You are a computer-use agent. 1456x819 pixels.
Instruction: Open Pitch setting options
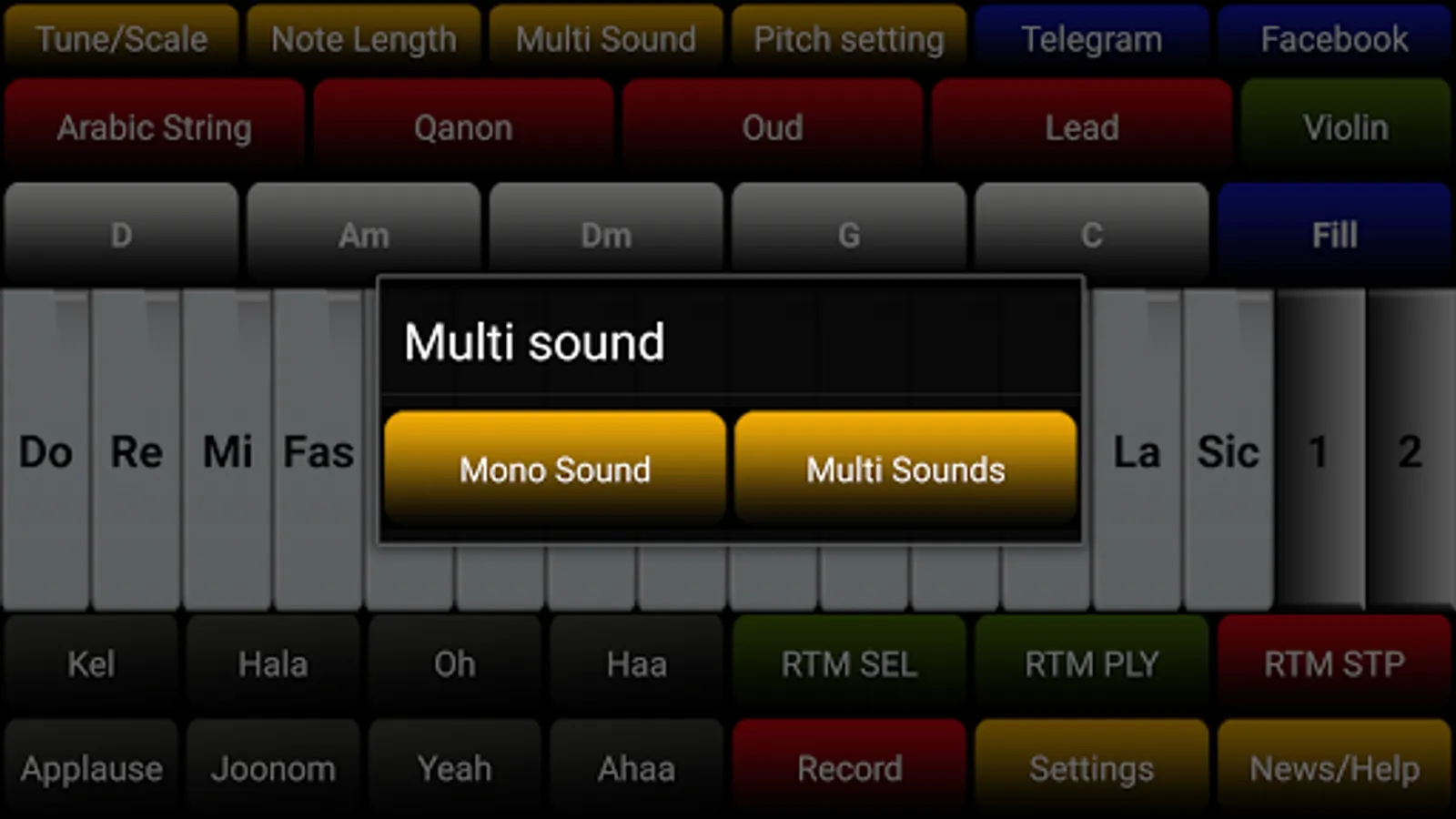click(x=849, y=39)
